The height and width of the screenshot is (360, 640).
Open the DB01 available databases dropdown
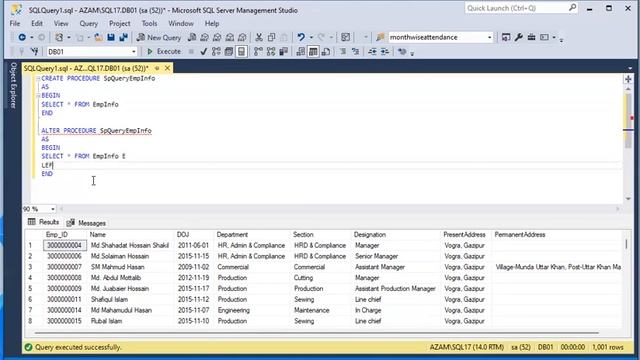click(x=133, y=52)
